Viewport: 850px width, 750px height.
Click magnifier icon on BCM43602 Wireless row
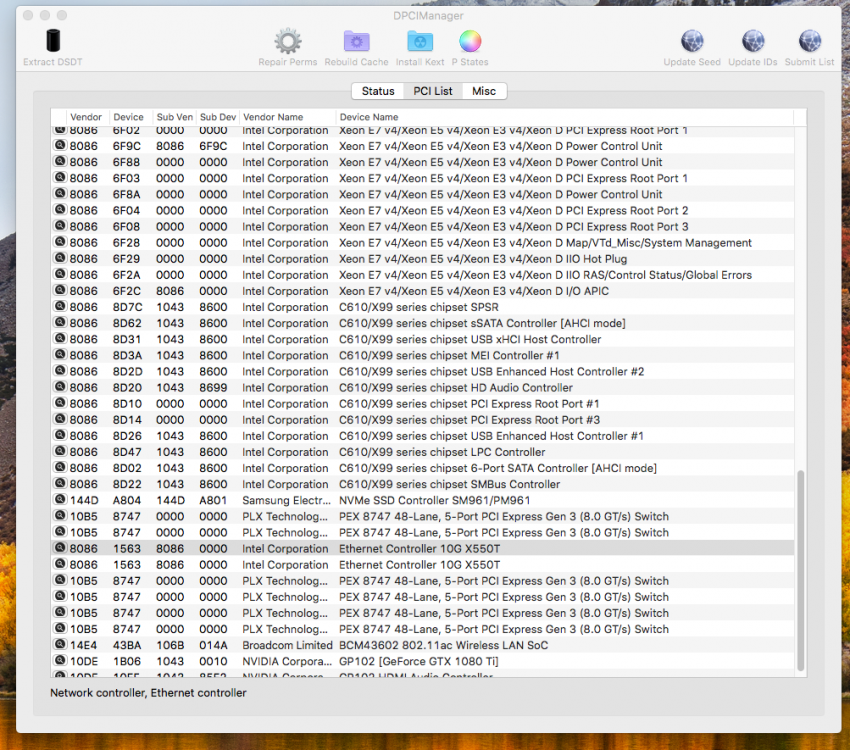click(x=60, y=644)
